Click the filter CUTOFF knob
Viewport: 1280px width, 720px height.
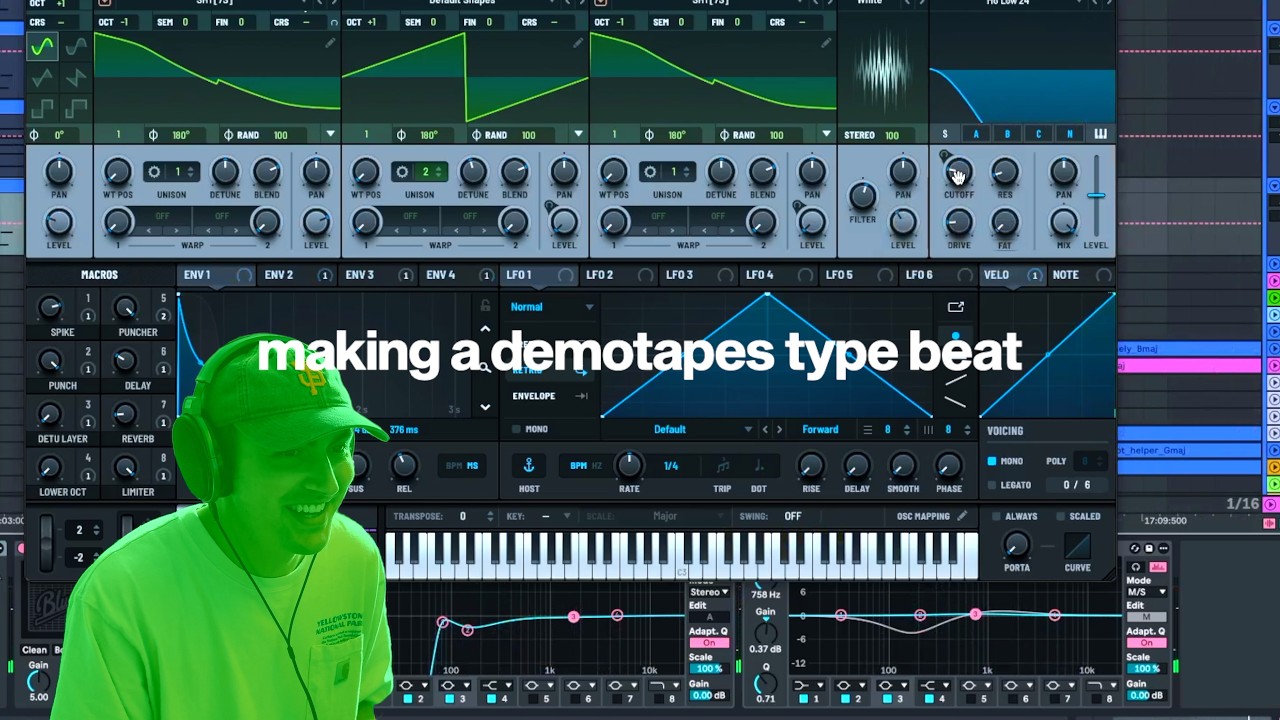pyautogui.click(x=958, y=172)
